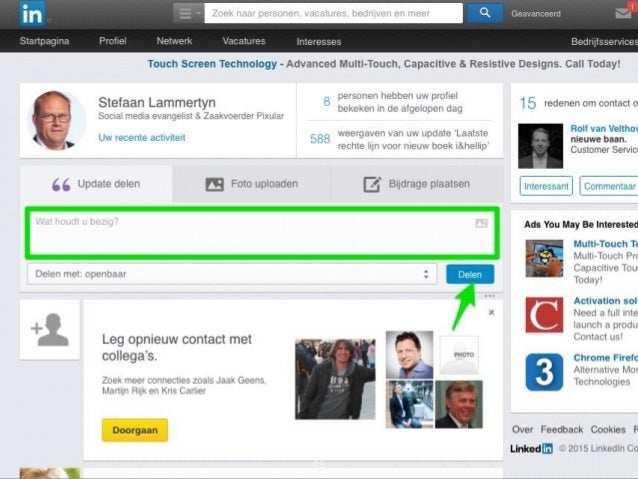Image resolution: width=638 pixels, height=479 pixels.
Task: Click the small image attach icon in text box
Action: coord(481,223)
